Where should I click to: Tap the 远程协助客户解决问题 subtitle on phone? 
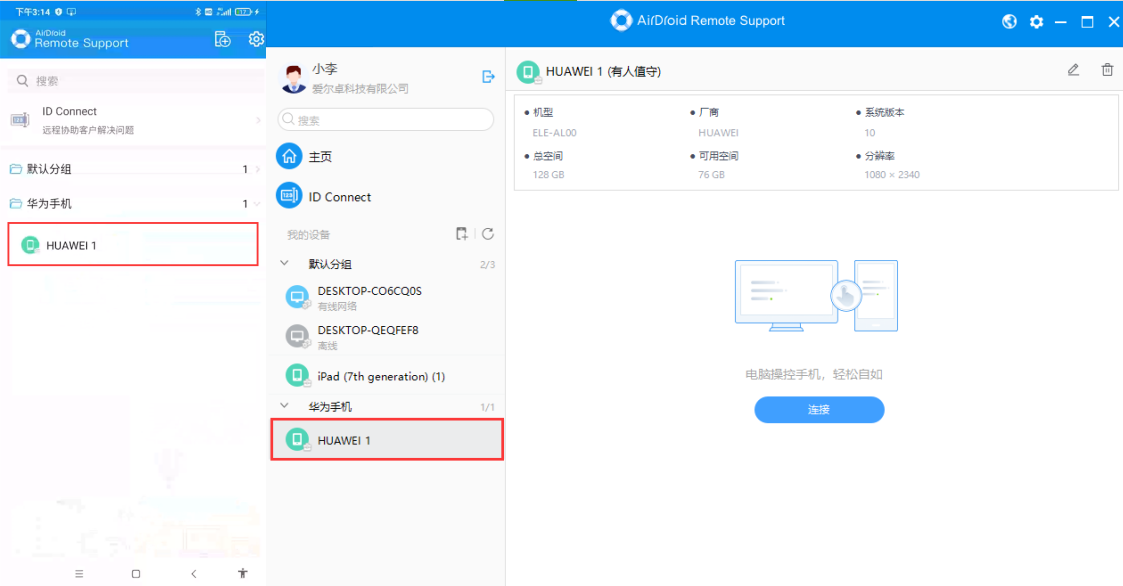pyautogui.click(x=88, y=130)
